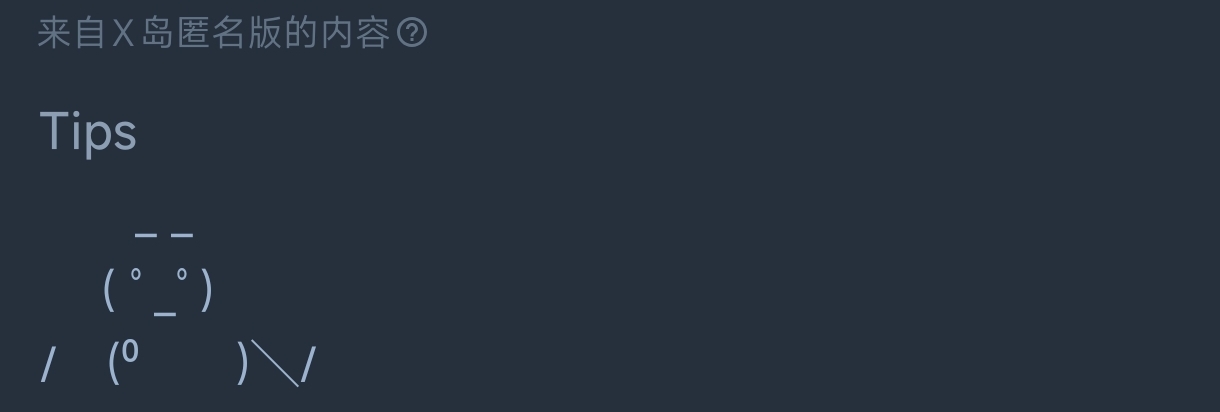
Task: Click the leftmost slash on the body line
Action: coord(47,365)
